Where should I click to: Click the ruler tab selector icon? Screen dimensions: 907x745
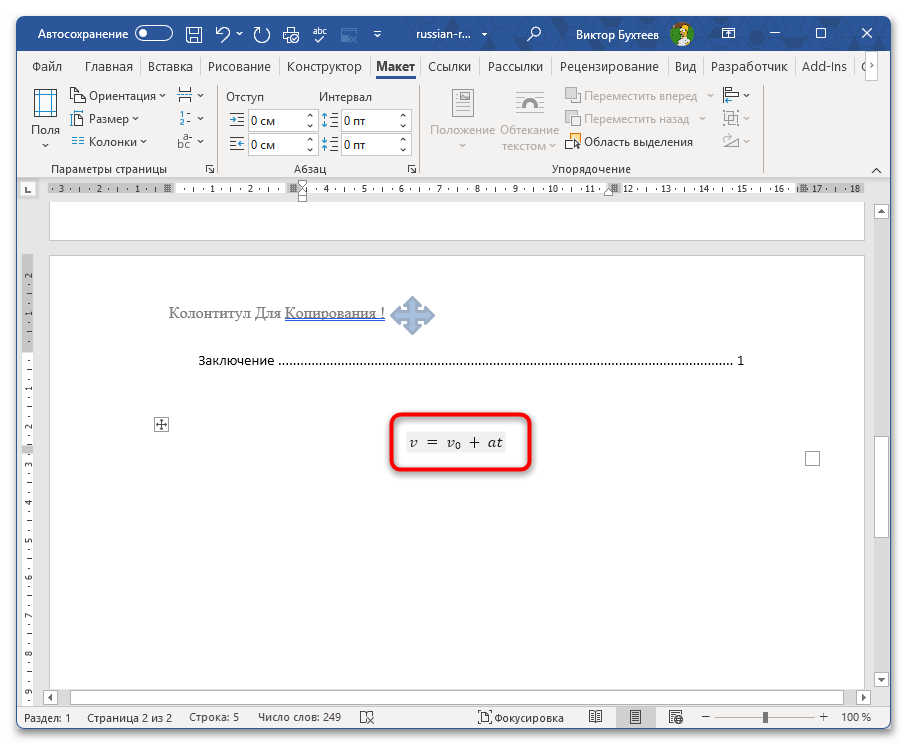coord(28,189)
